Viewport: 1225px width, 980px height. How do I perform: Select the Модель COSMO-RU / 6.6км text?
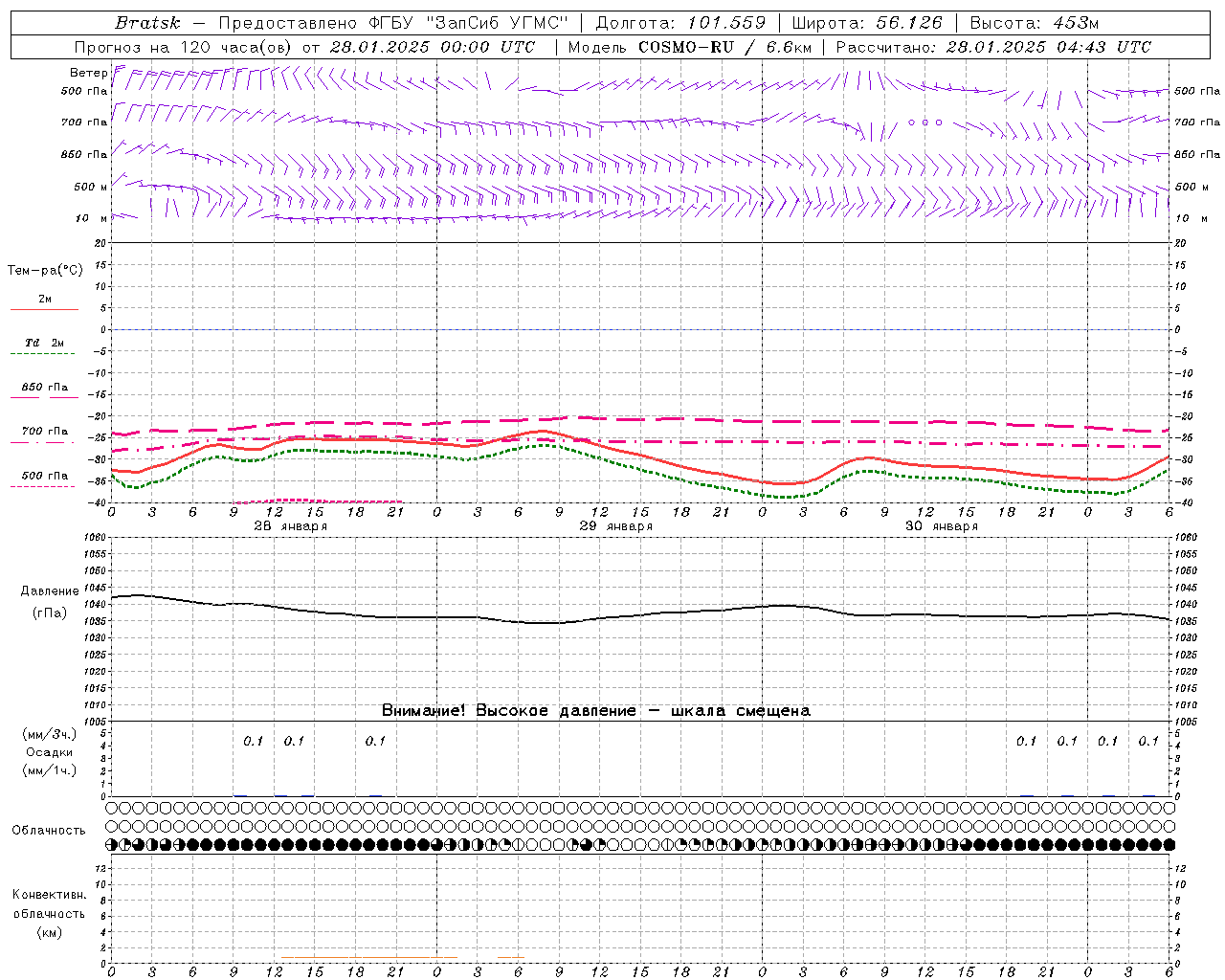tap(690, 47)
